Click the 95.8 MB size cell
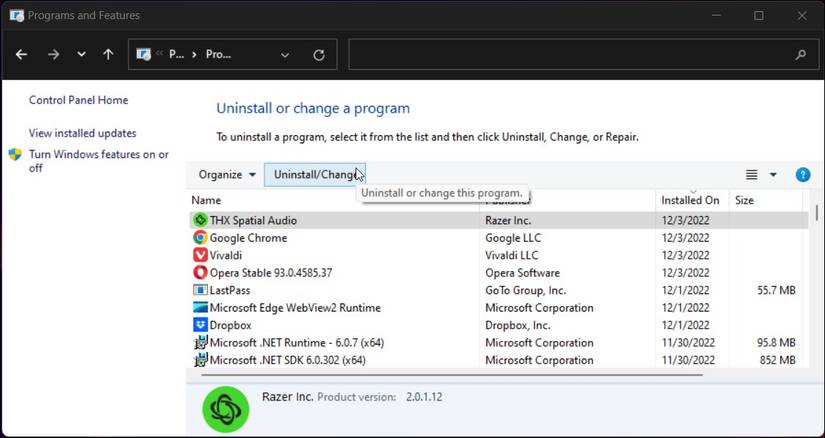The width and height of the screenshot is (825, 438). 776,343
